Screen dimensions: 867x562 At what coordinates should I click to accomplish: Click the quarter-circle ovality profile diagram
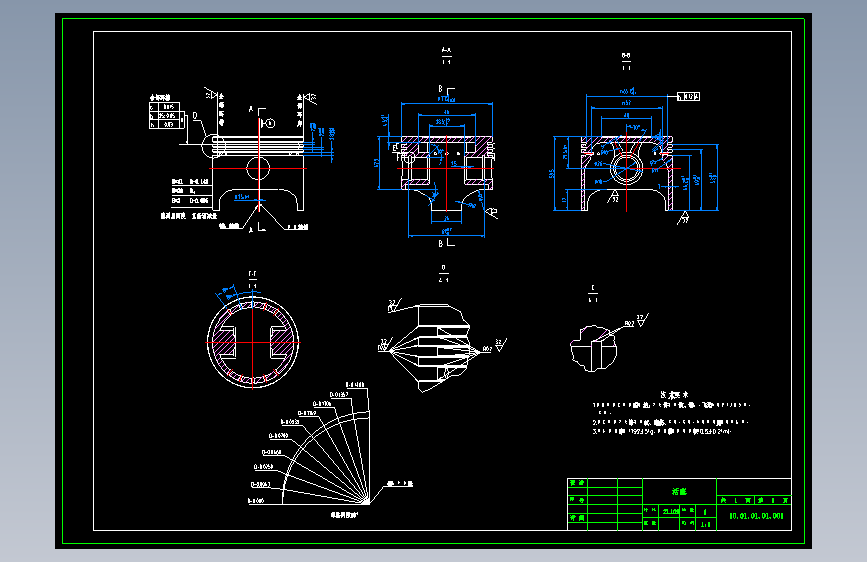click(326, 457)
